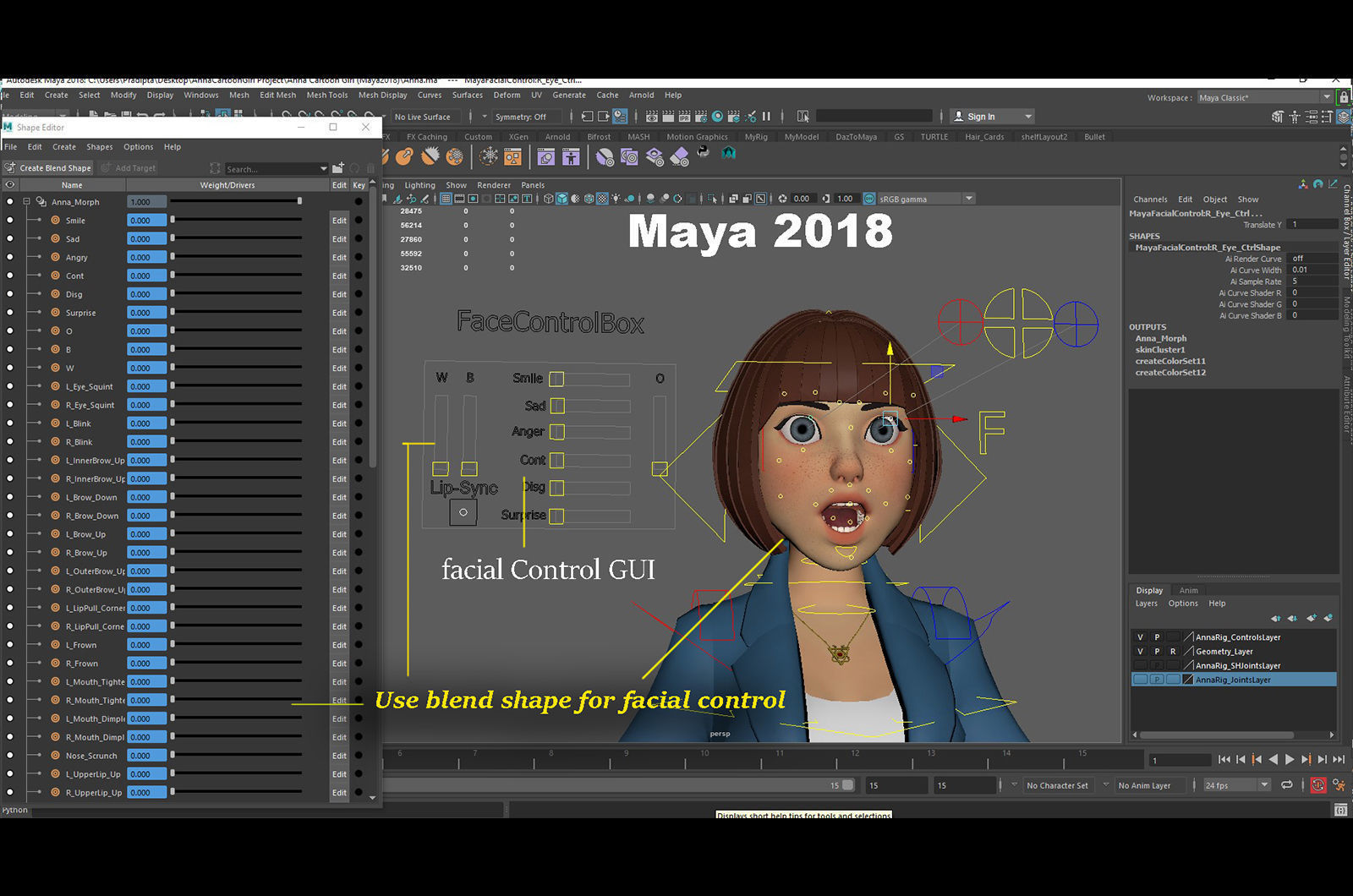Click the Smile weight value field

point(146,221)
